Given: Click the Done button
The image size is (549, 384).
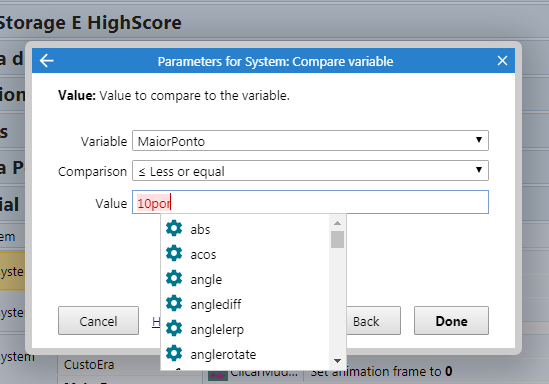Looking at the screenshot, I should [x=451, y=321].
